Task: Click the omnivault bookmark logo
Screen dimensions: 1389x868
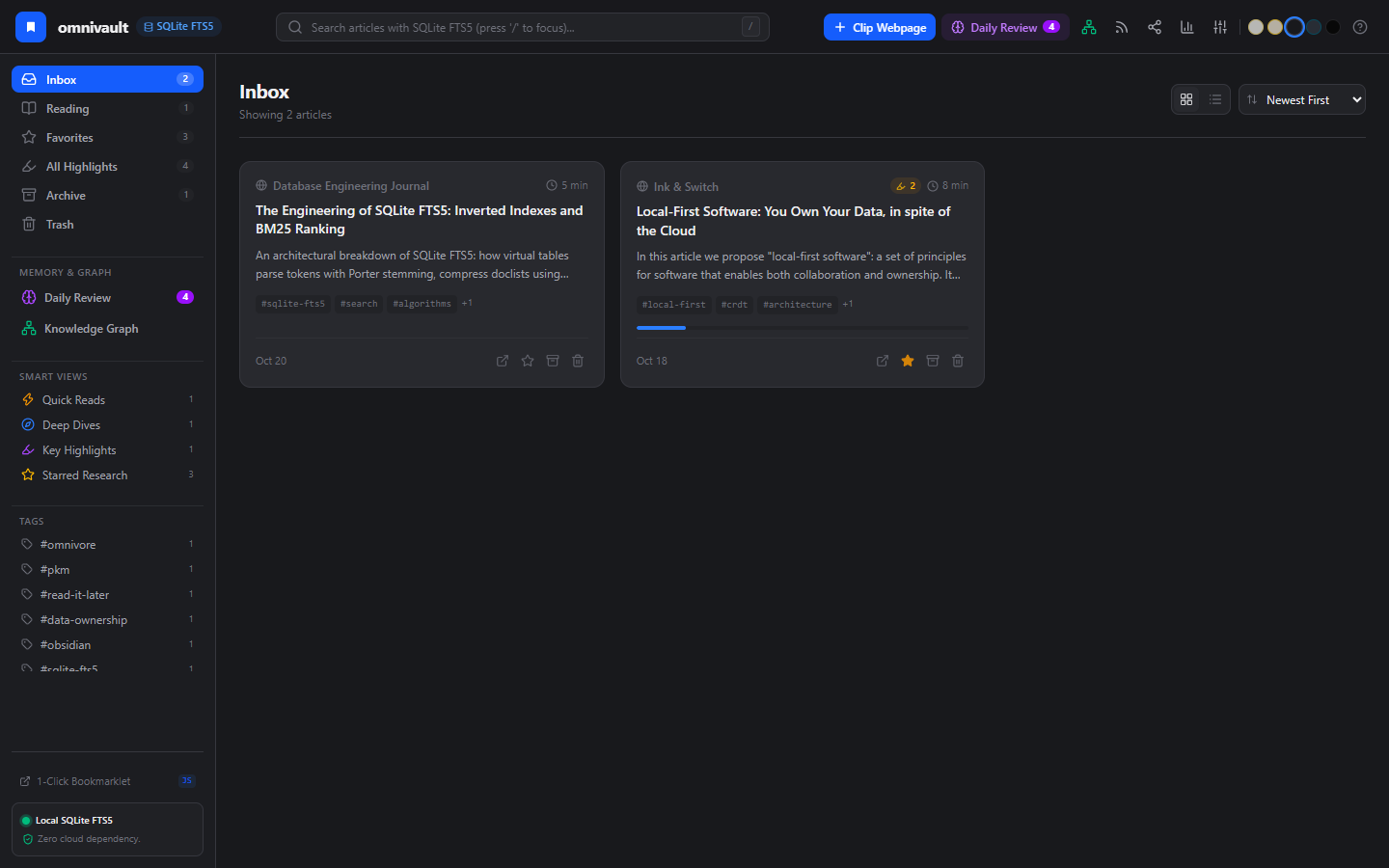Action: tap(31, 27)
